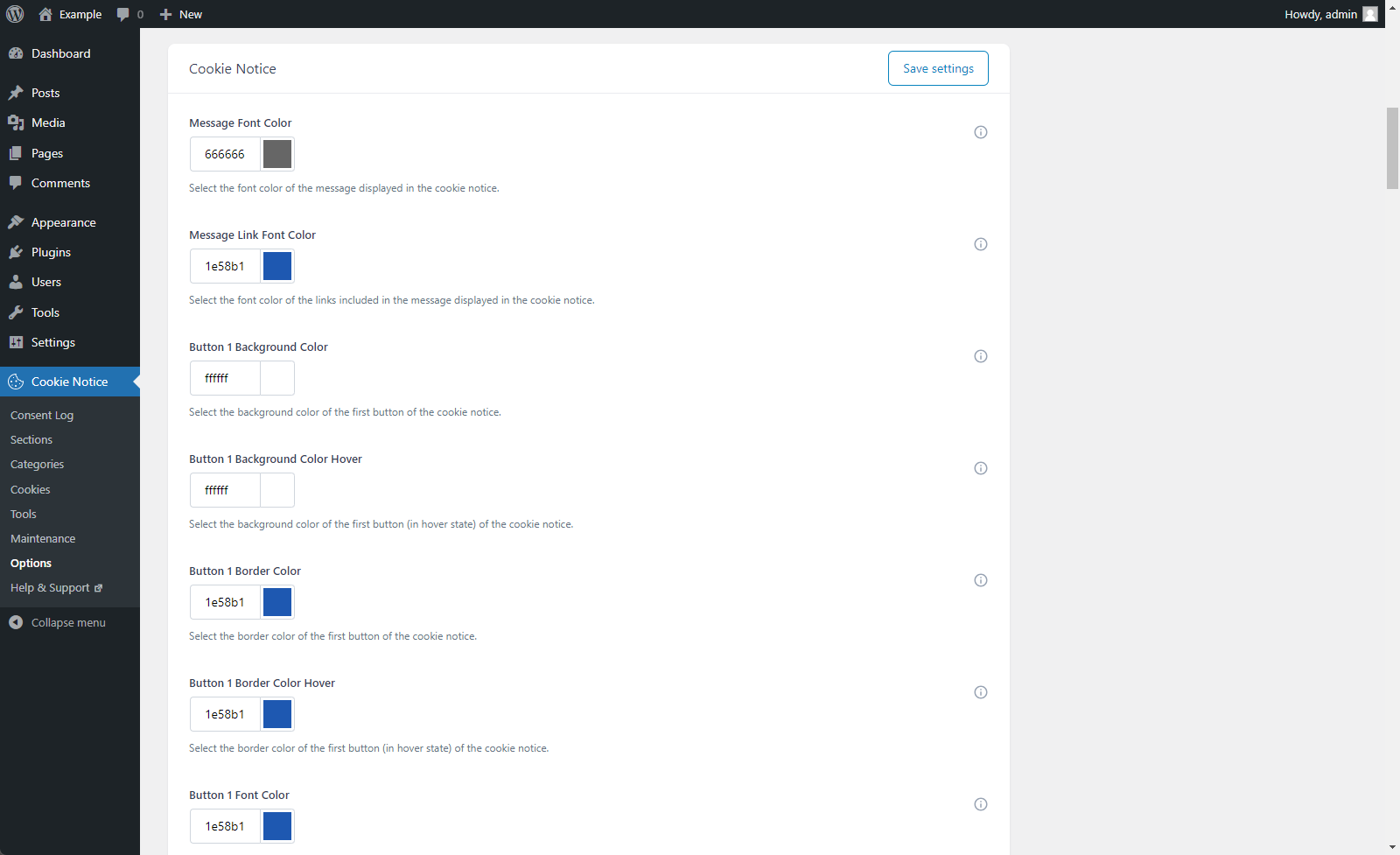Show info for Button 1 Background Color Hover
Image resolution: width=1400 pixels, height=855 pixels.
981,468
